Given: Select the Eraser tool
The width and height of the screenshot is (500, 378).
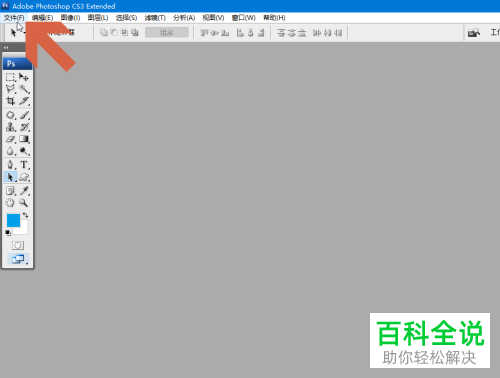Looking at the screenshot, I should [10, 139].
